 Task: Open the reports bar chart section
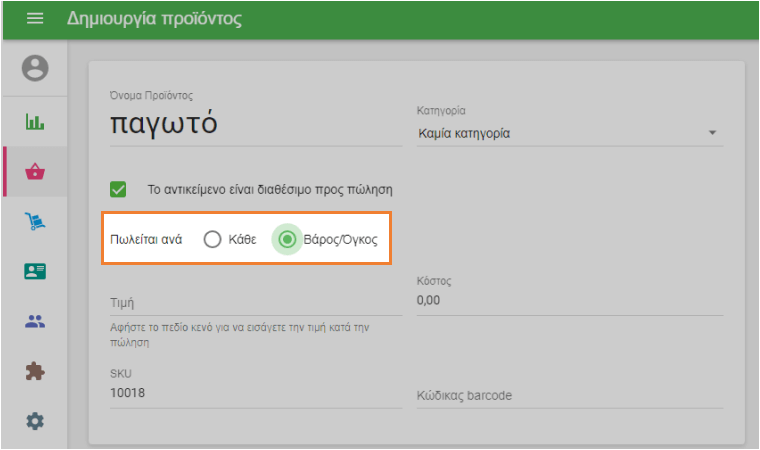(x=35, y=121)
